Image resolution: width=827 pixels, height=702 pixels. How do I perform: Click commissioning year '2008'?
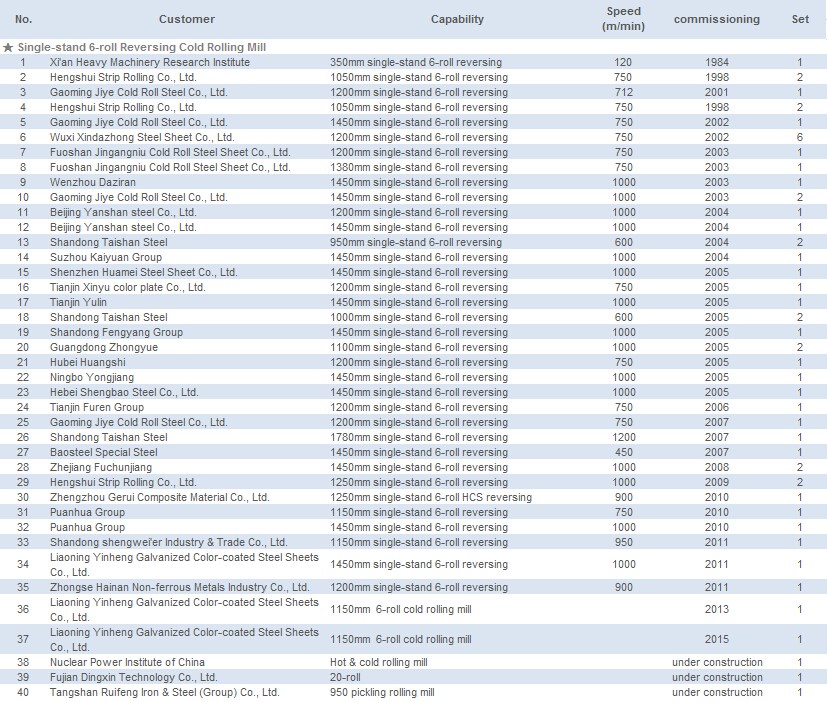pos(717,467)
